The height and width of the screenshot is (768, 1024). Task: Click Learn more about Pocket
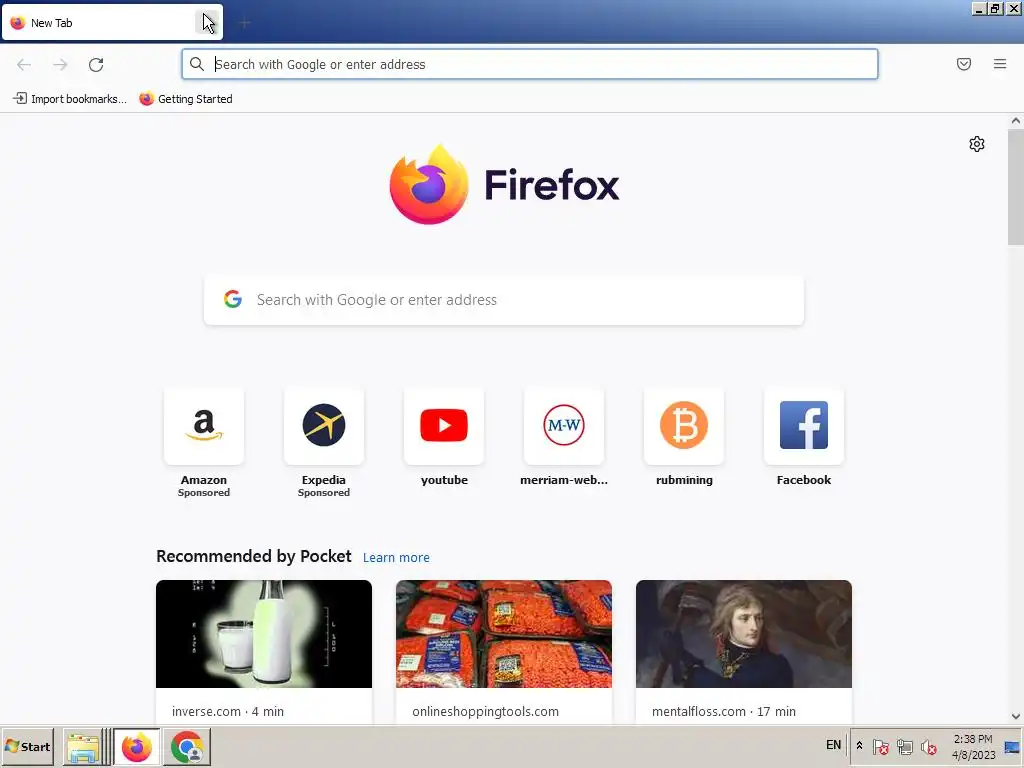click(396, 557)
